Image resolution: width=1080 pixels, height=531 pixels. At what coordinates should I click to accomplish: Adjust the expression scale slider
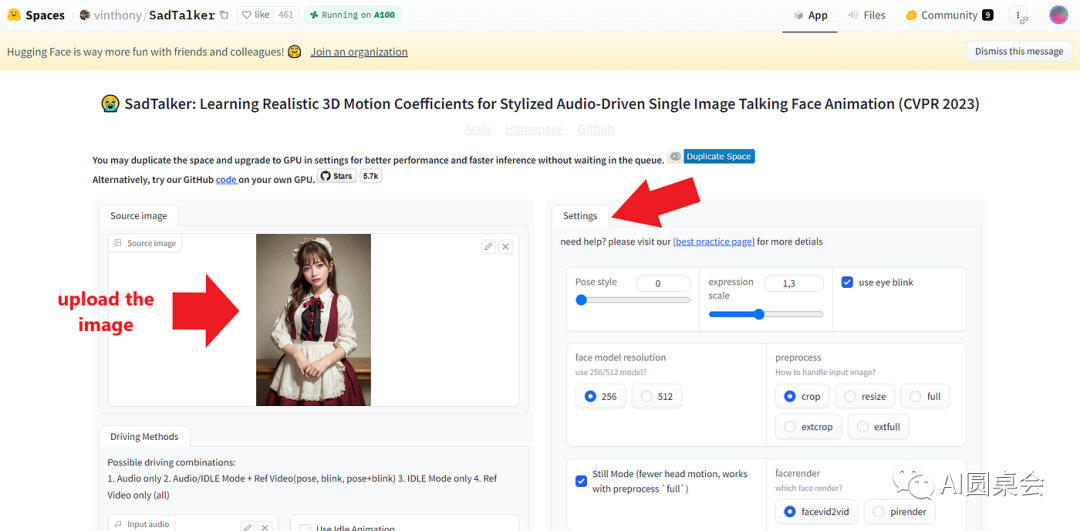tap(766, 314)
